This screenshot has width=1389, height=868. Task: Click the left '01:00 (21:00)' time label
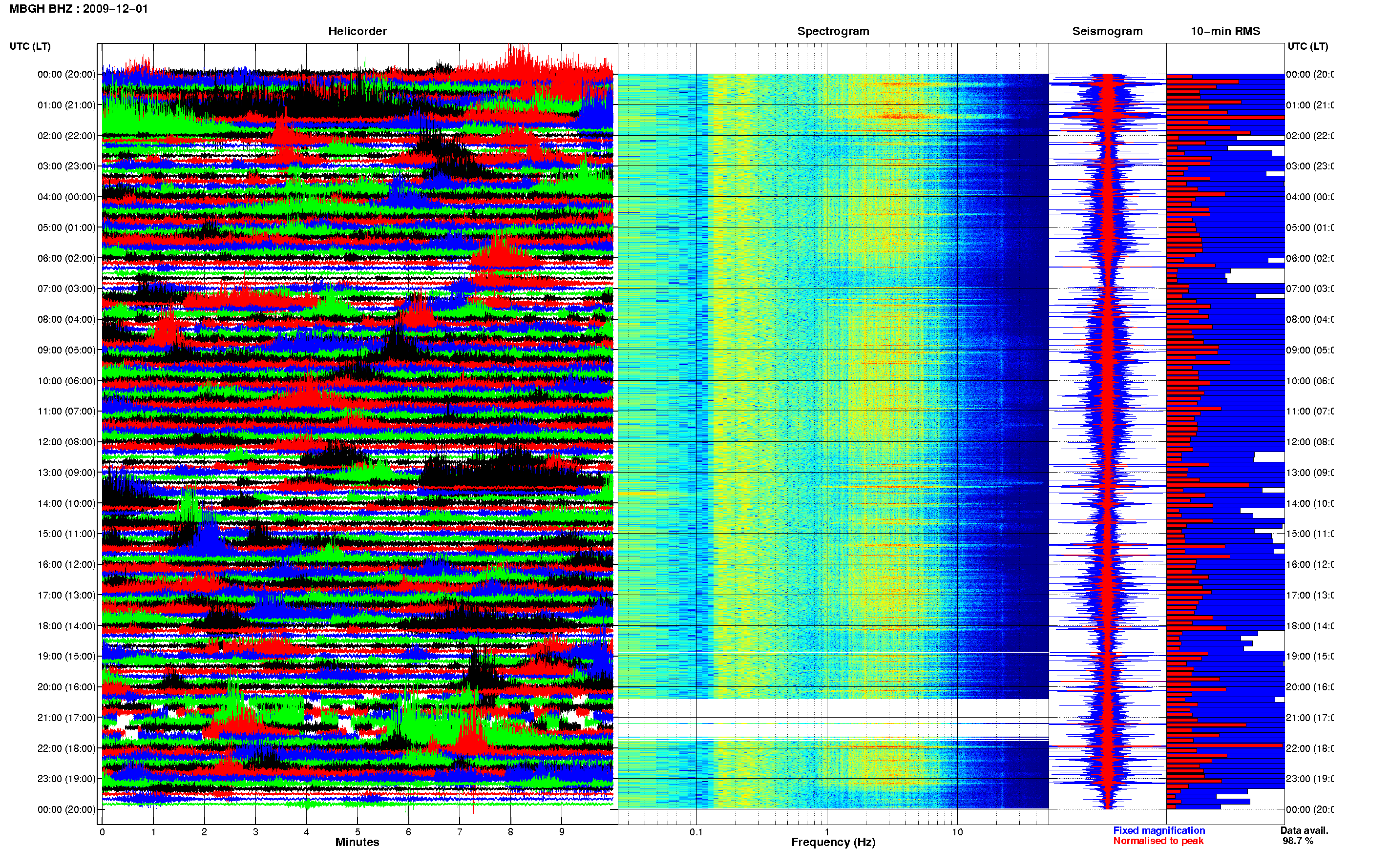click(66, 105)
